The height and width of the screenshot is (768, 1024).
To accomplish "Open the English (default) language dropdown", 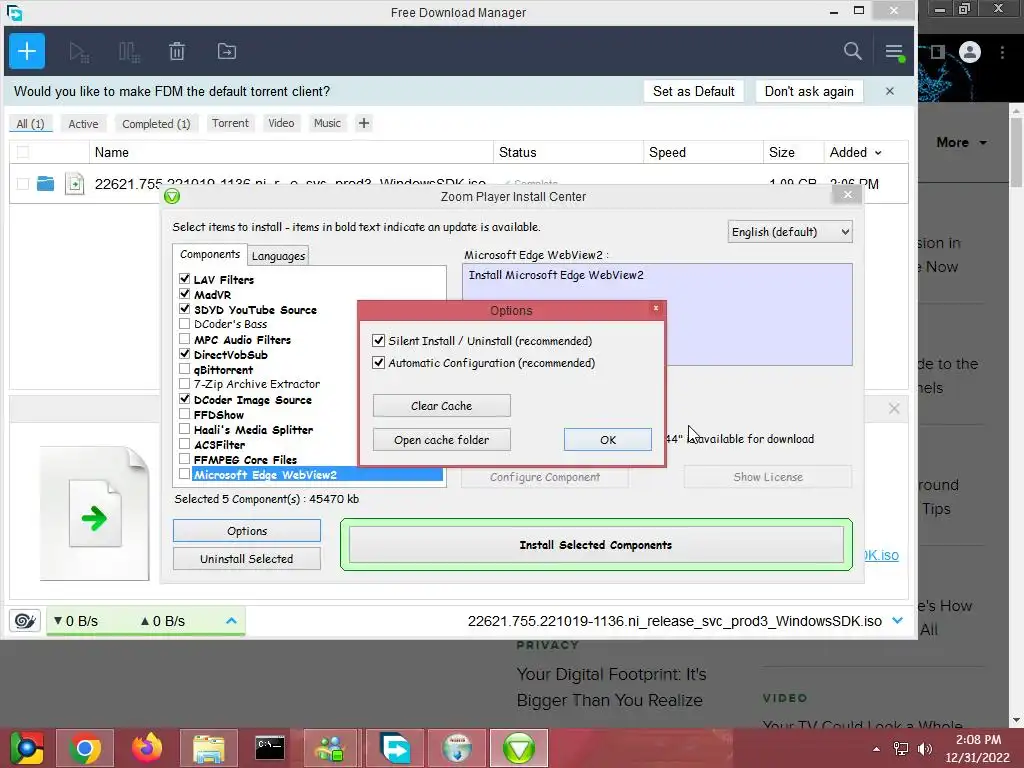I will 790,232.
